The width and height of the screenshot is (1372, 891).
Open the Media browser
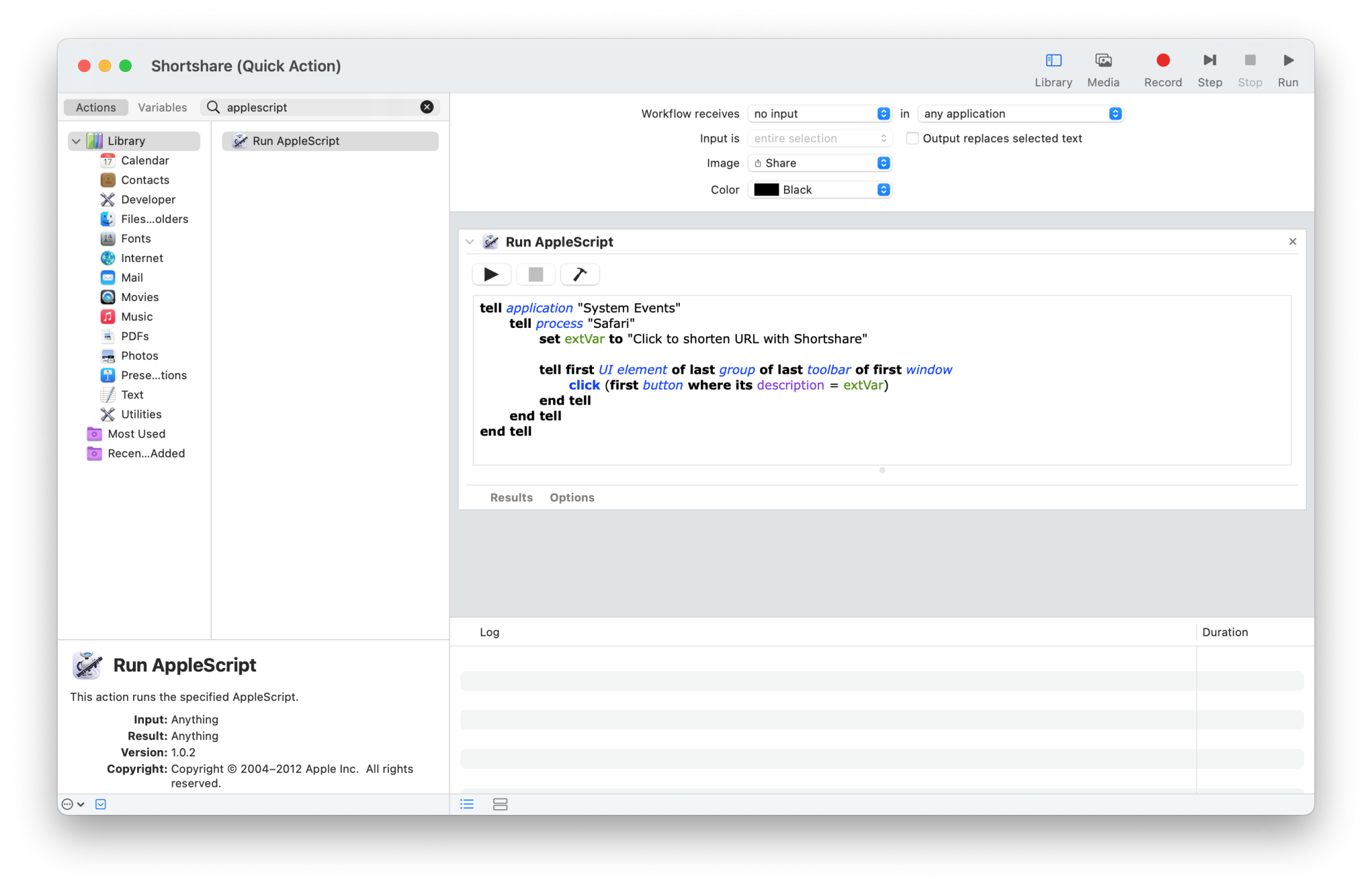[1102, 69]
